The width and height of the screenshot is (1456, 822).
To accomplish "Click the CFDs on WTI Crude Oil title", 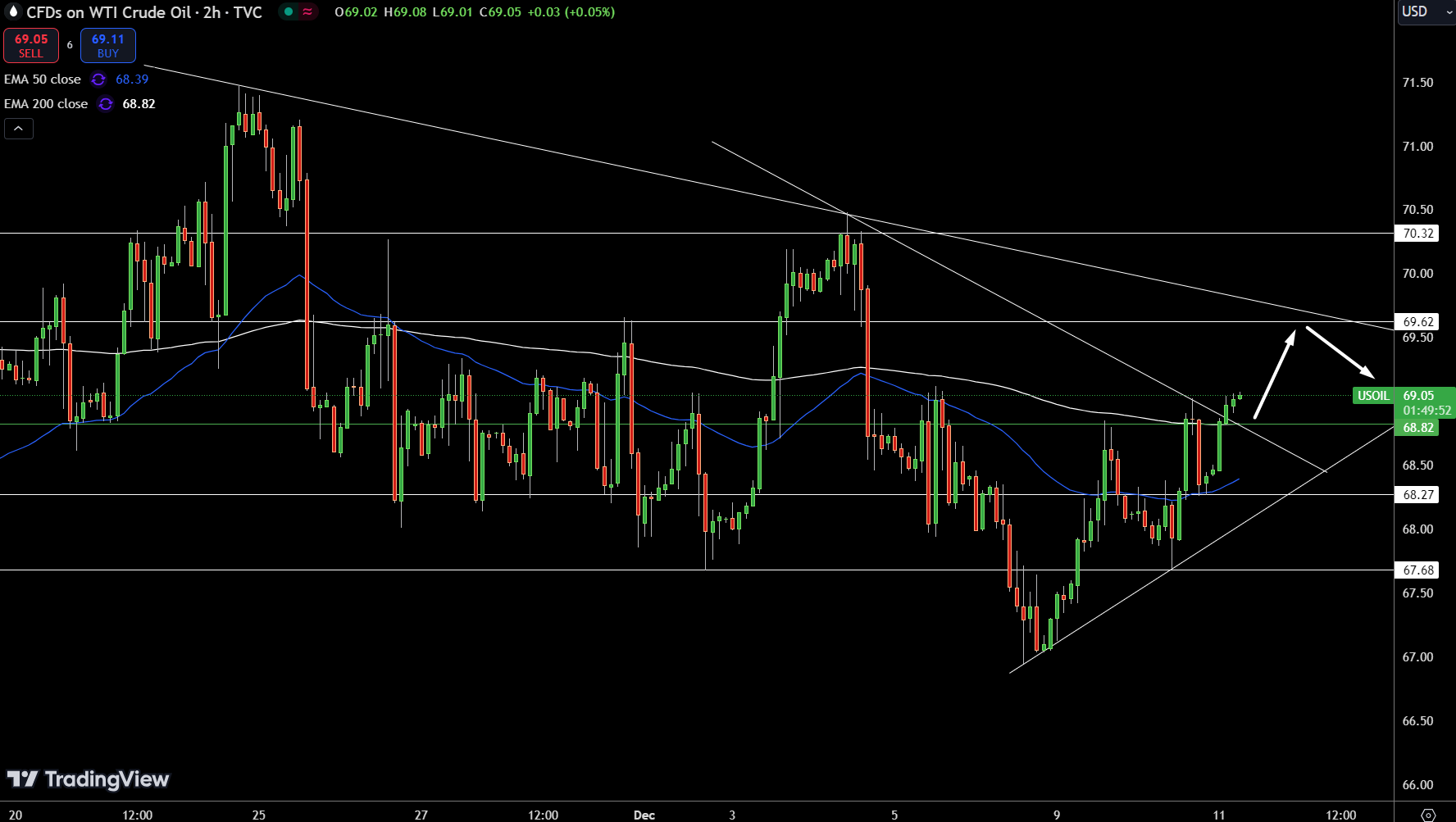I will tap(108, 12).
